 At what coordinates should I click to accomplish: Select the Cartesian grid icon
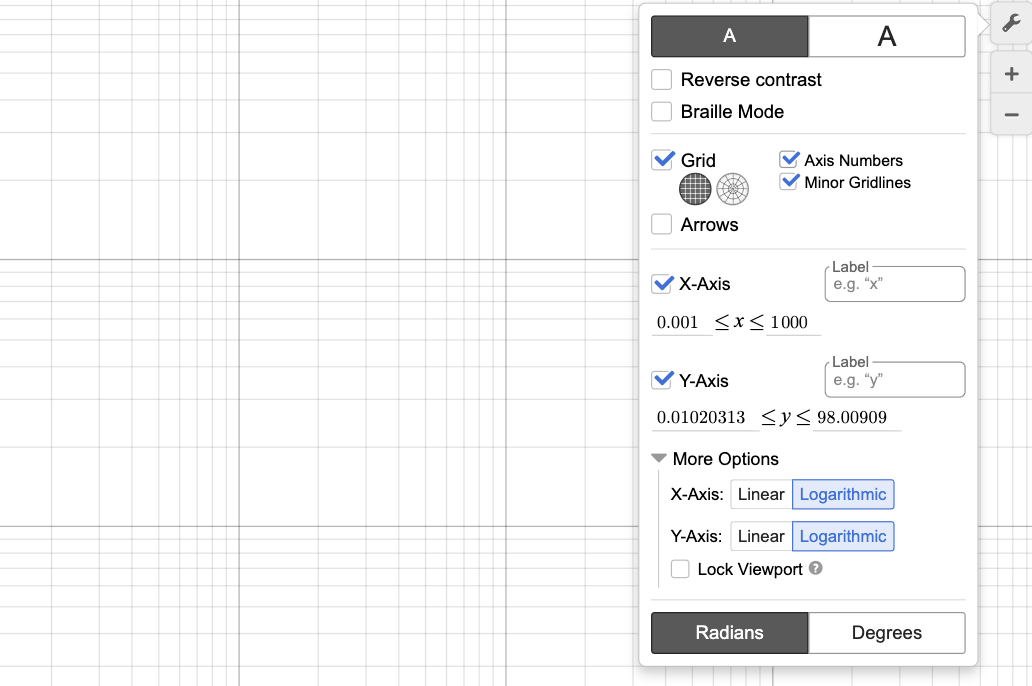[695, 189]
